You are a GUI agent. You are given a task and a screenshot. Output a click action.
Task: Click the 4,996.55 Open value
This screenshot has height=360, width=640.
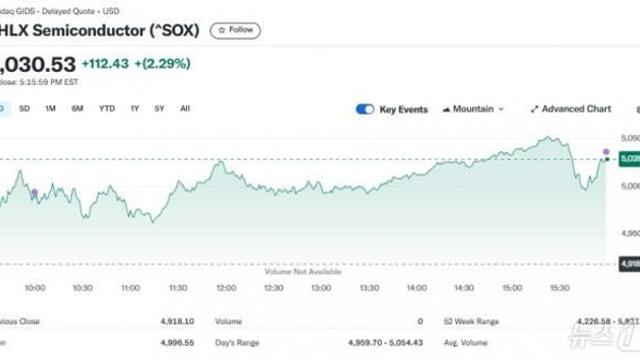177,342
